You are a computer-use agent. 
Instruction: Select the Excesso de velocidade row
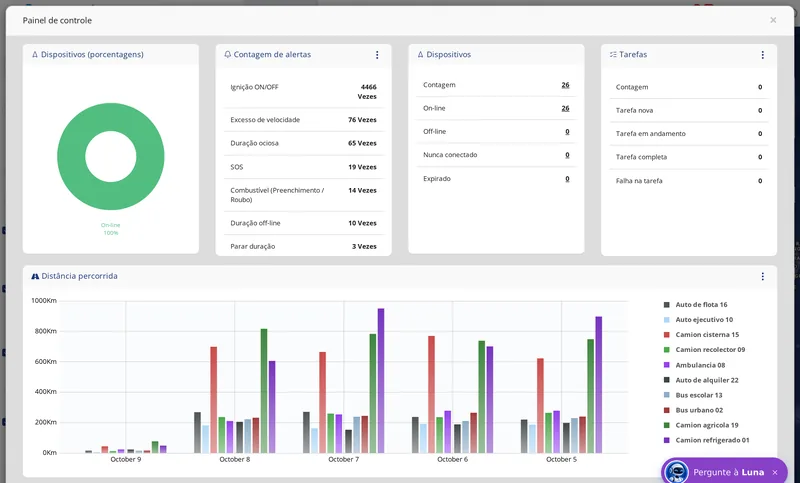[304, 120]
